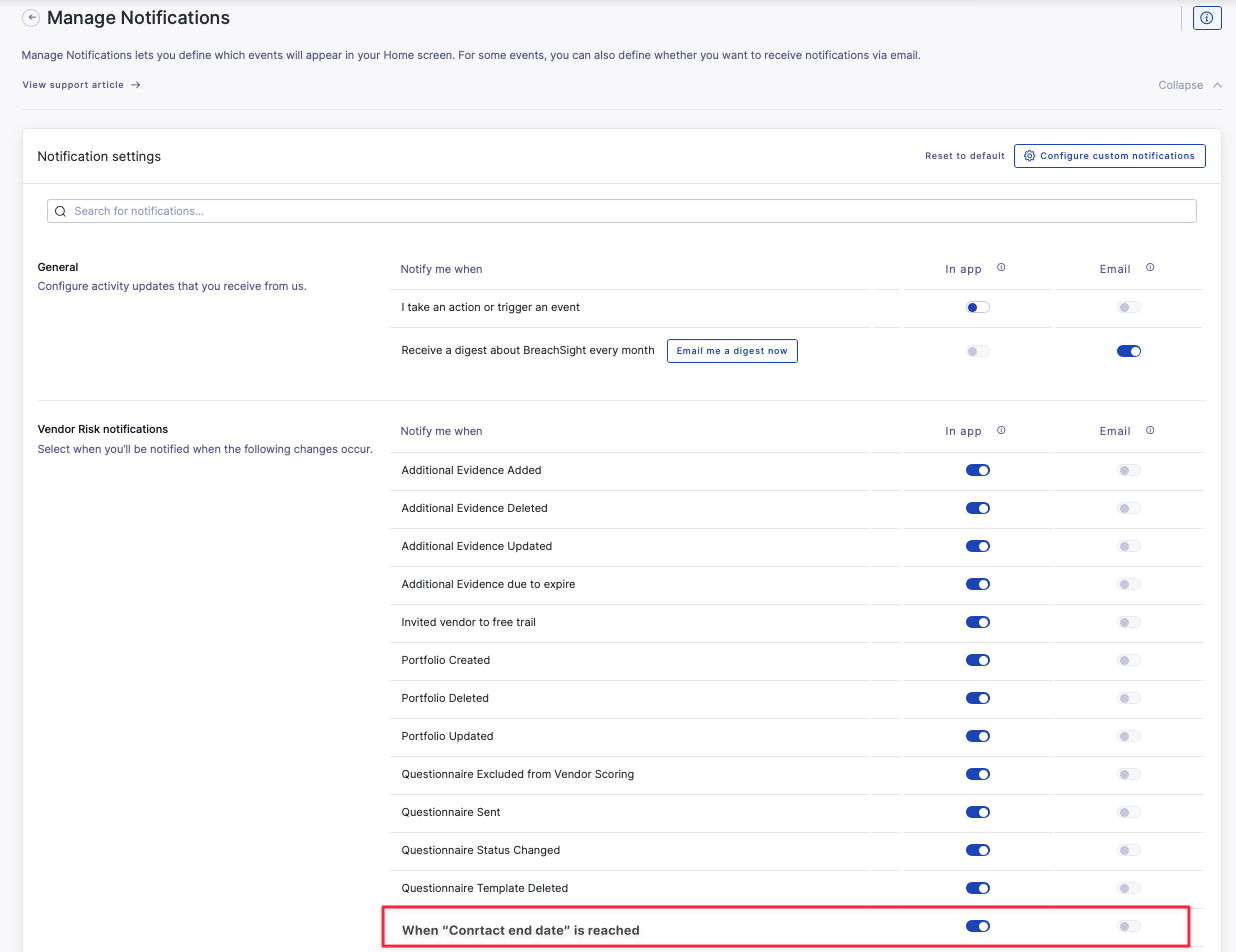The width and height of the screenshot is (1236, 952).
Task: Enable Email for Additional Evidence Updated
Action: pyautogui.click(x=1129, y=546)
